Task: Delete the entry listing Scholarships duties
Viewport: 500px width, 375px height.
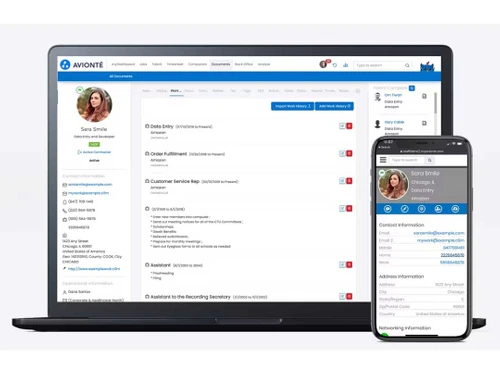Action: click(x=349, y=208)
